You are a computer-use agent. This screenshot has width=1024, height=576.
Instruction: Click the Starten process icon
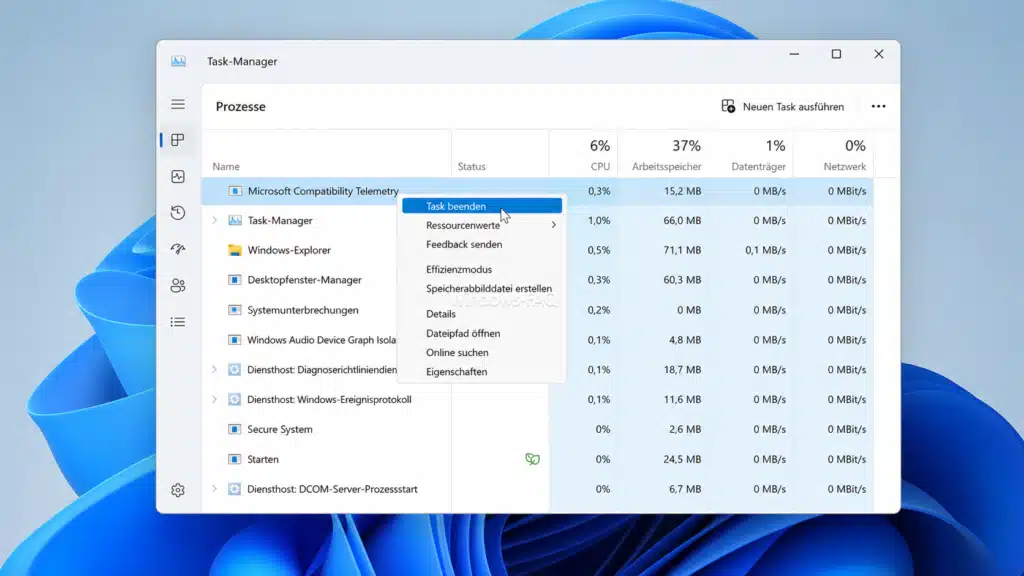click(x=234, y=459)
